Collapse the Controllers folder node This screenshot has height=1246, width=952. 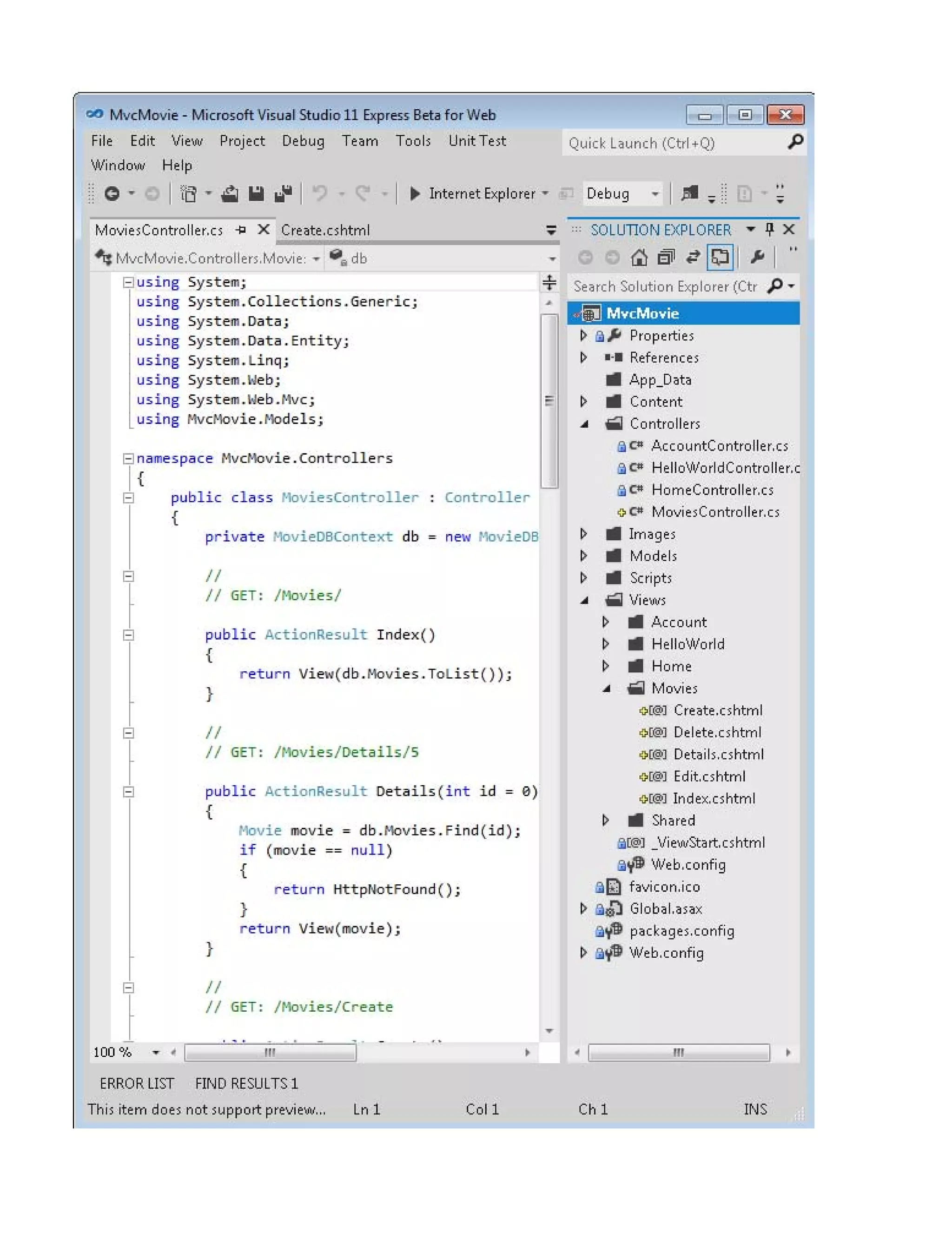point(584,424)
